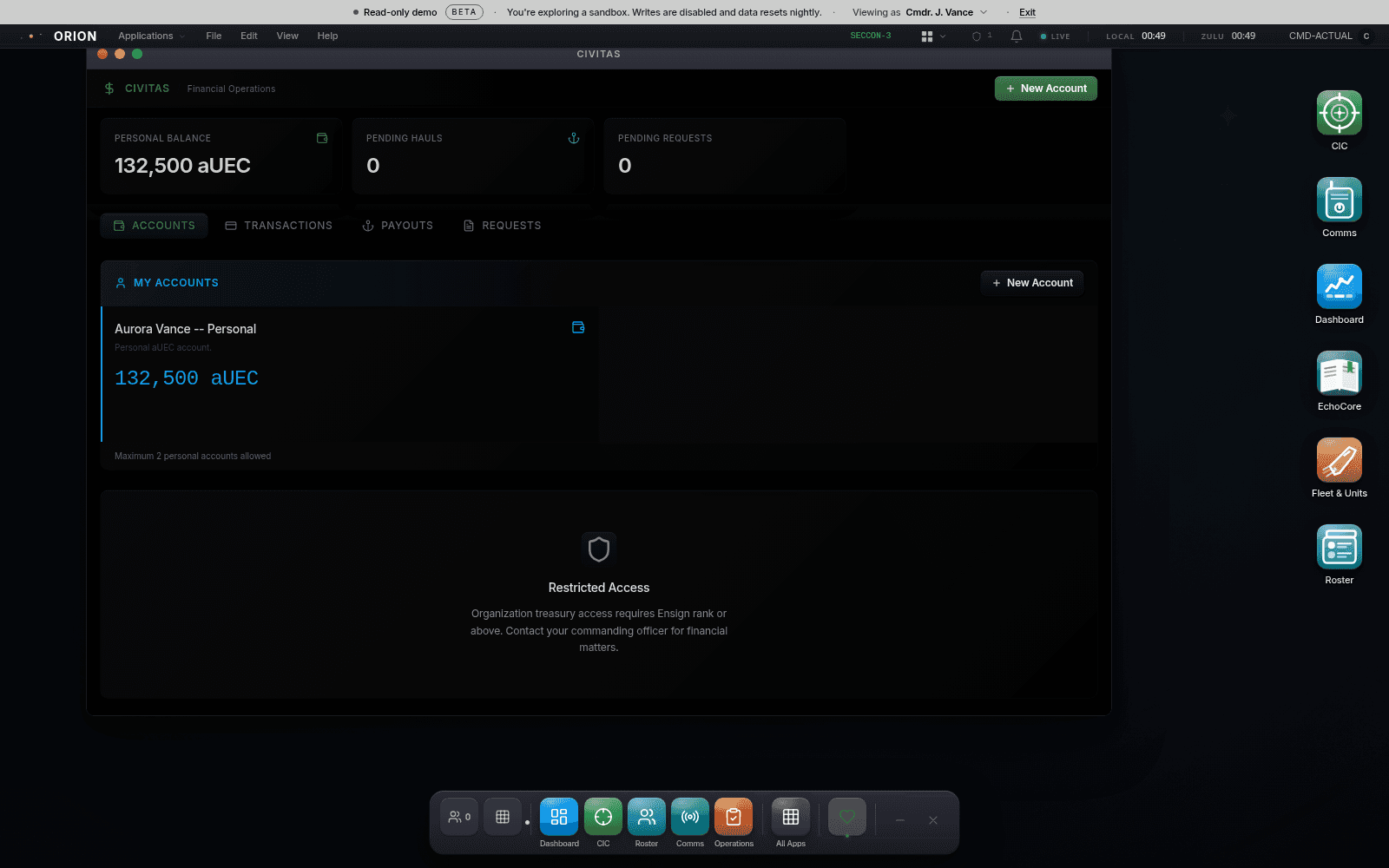Switch to the Transactions tab
Image resolution: width=1389 pixels, height=868 pixels.
click(279, 226)
